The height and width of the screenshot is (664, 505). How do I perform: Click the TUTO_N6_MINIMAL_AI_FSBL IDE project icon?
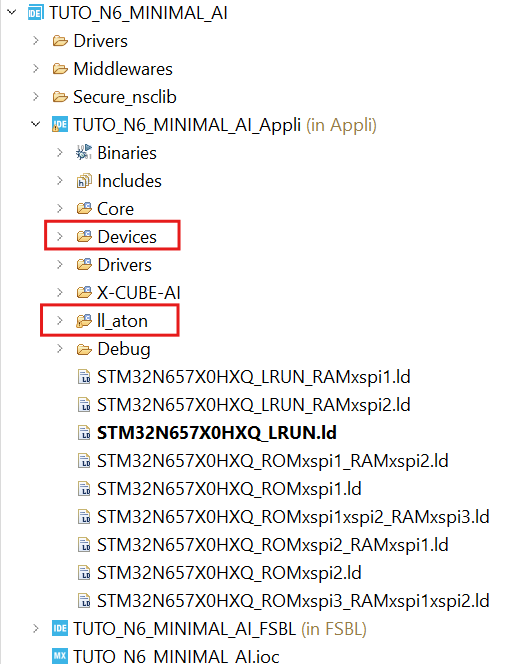(60, 628)
